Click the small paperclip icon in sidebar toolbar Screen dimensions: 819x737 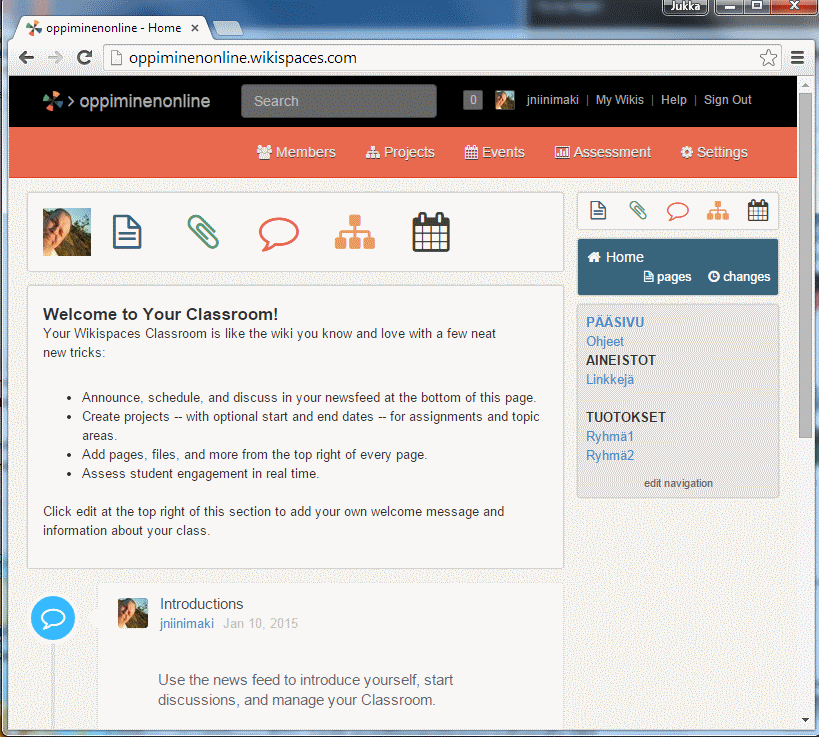(x=638, y=210)
